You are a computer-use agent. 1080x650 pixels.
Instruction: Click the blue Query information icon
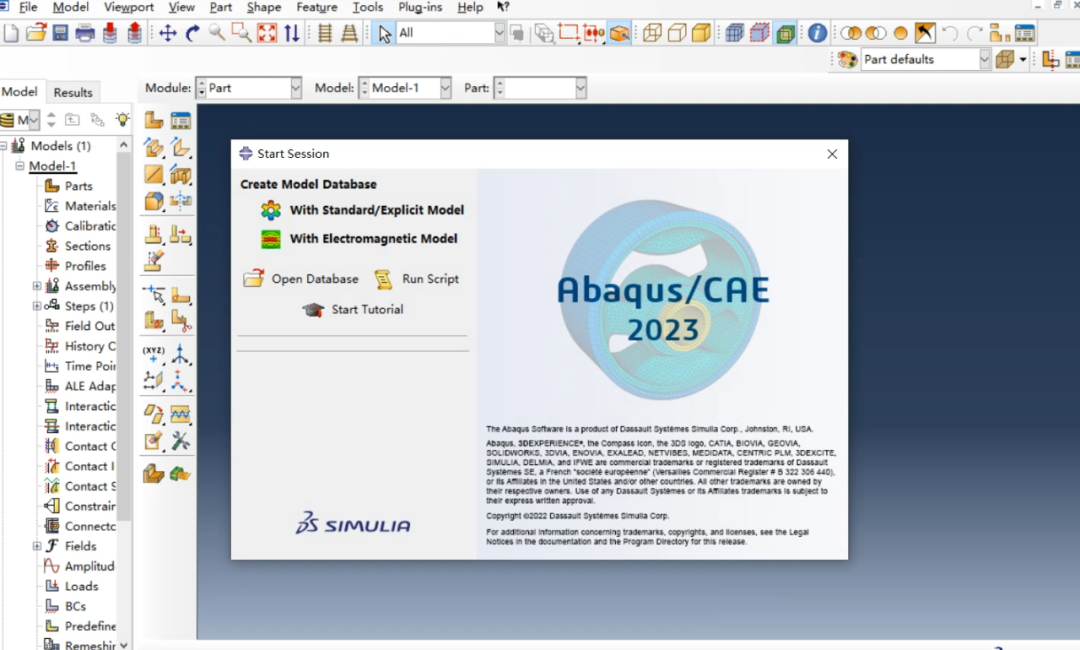818,33
